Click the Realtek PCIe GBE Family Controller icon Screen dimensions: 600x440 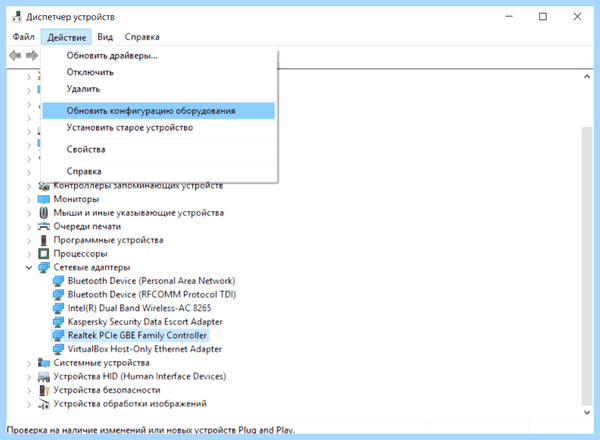(x=58, y=335)
